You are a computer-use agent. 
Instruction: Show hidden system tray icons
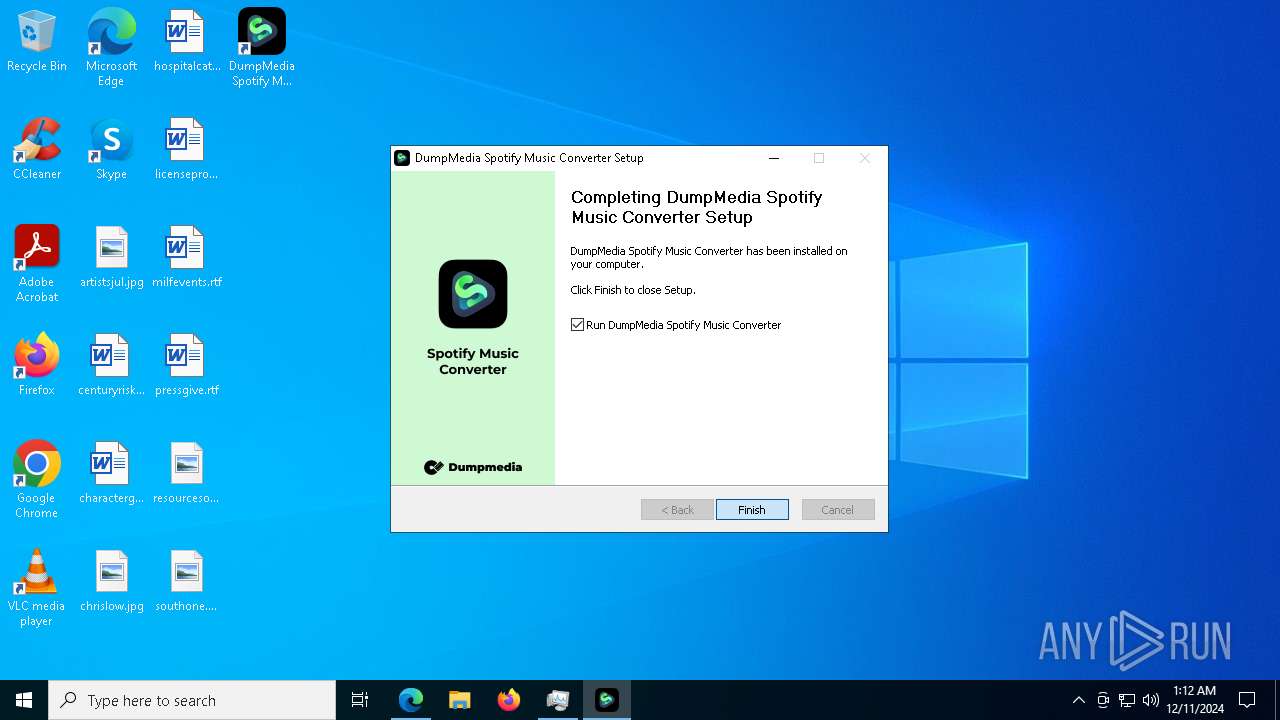click(x=1078, y=700)
